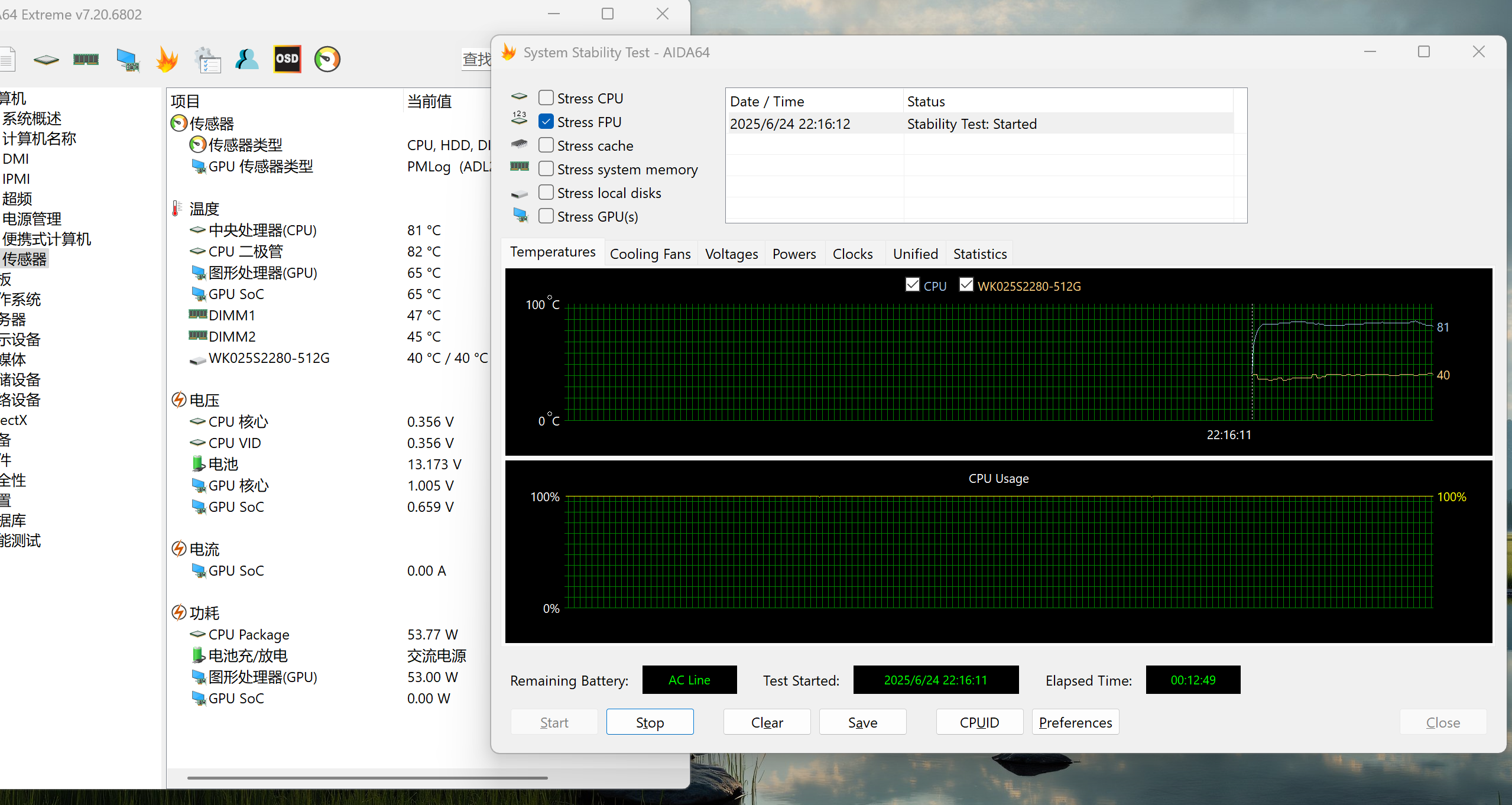Click the Date / Time column header
Screen dimensions: 1512x805
click(x=815, y=101)
